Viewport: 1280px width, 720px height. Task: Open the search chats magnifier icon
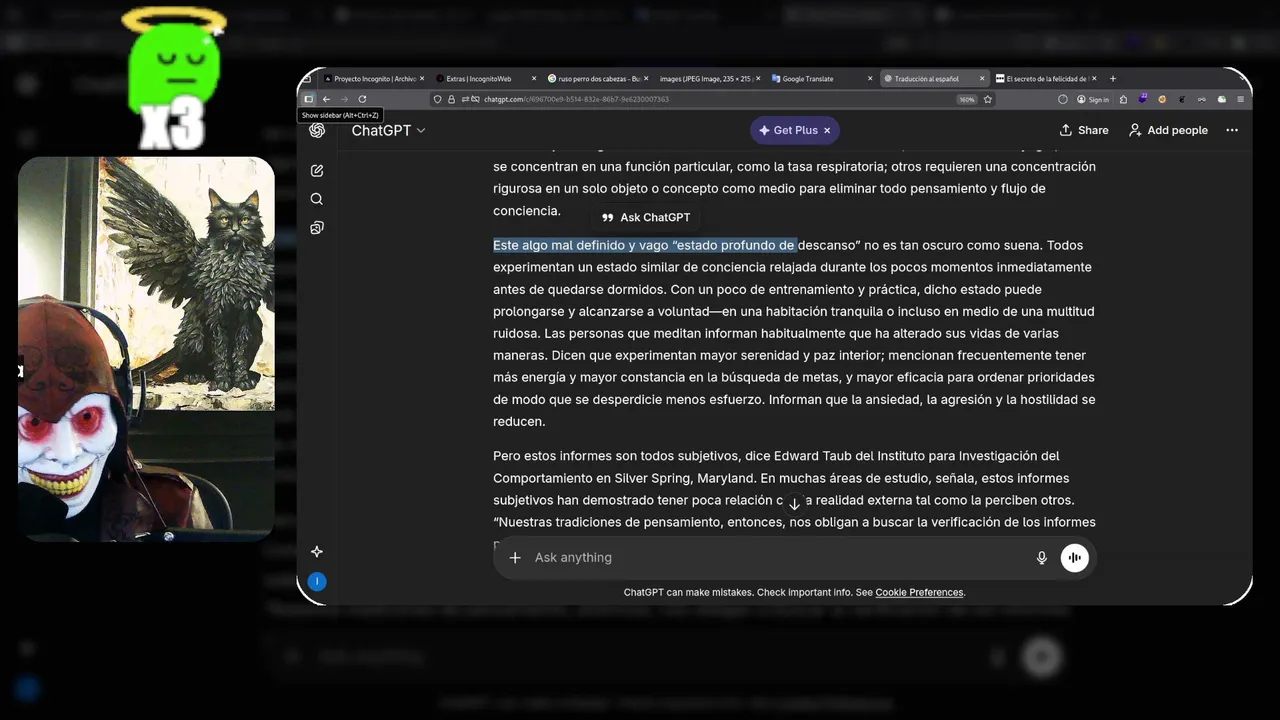pyautogui.click(x=317, y=199)
